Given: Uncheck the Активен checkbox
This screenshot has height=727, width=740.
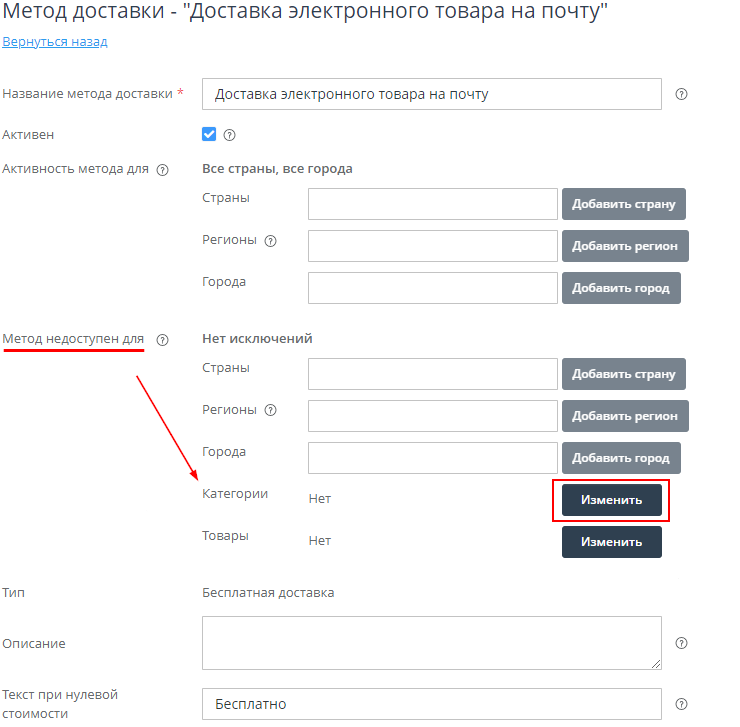Looking at the screenshot, I should pos(209,134).
